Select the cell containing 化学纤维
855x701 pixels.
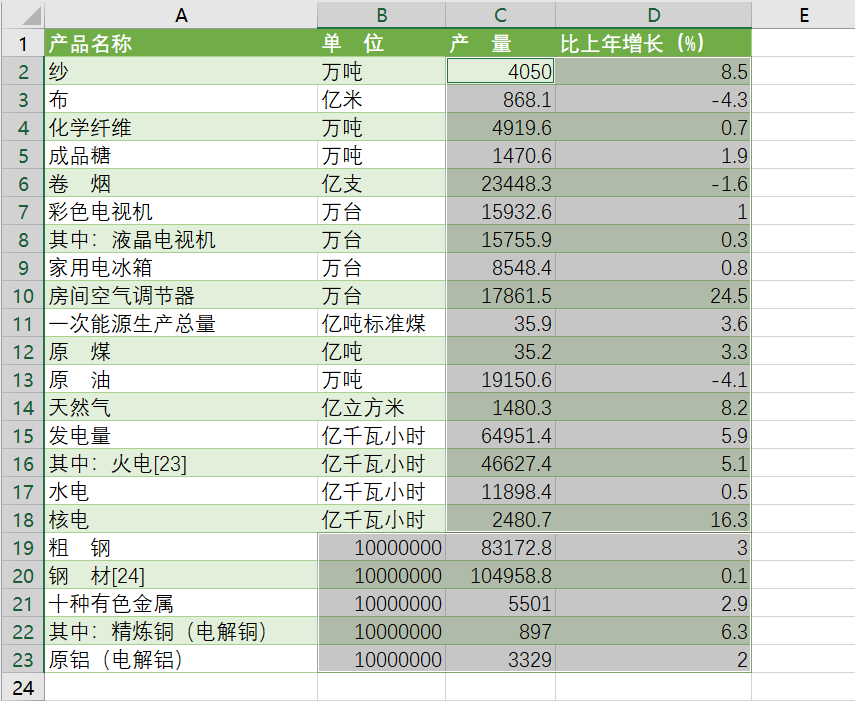click(x=181, y=128)
